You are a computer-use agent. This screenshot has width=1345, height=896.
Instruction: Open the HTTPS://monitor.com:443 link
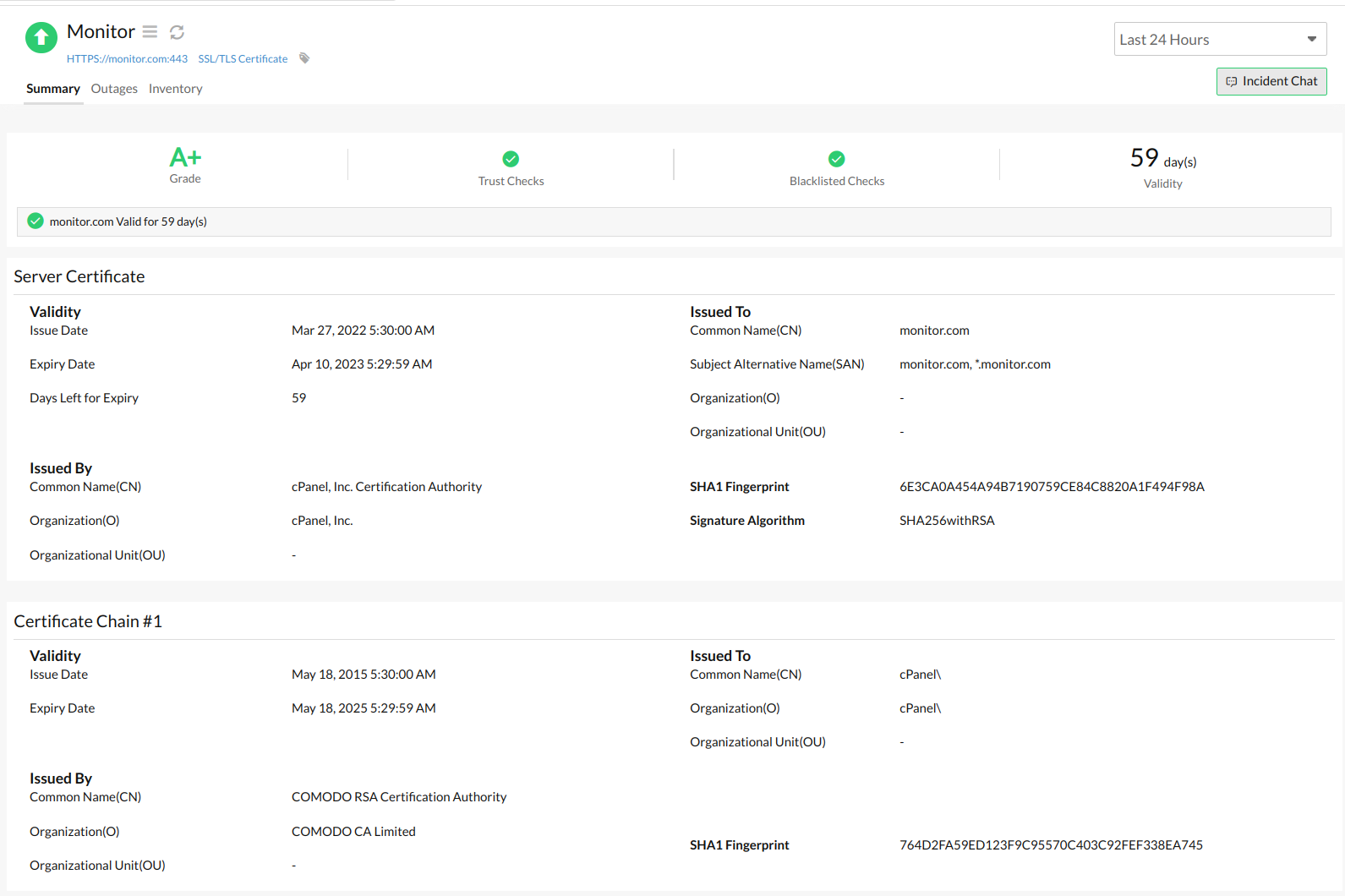pos(127,59)
